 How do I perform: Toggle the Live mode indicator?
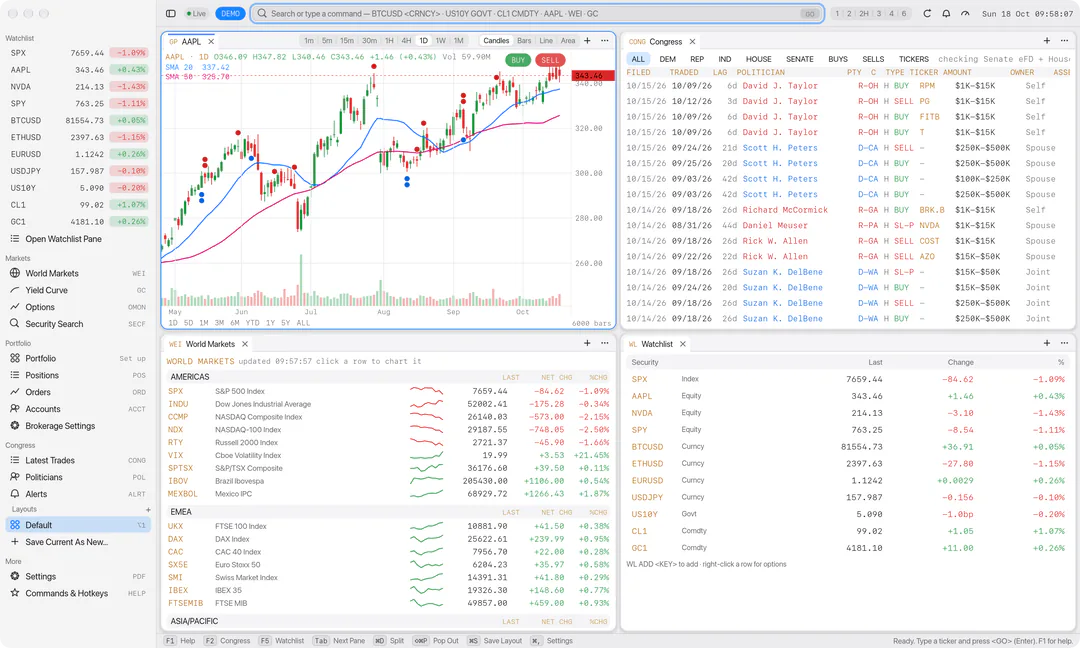(x=196, y=13)
